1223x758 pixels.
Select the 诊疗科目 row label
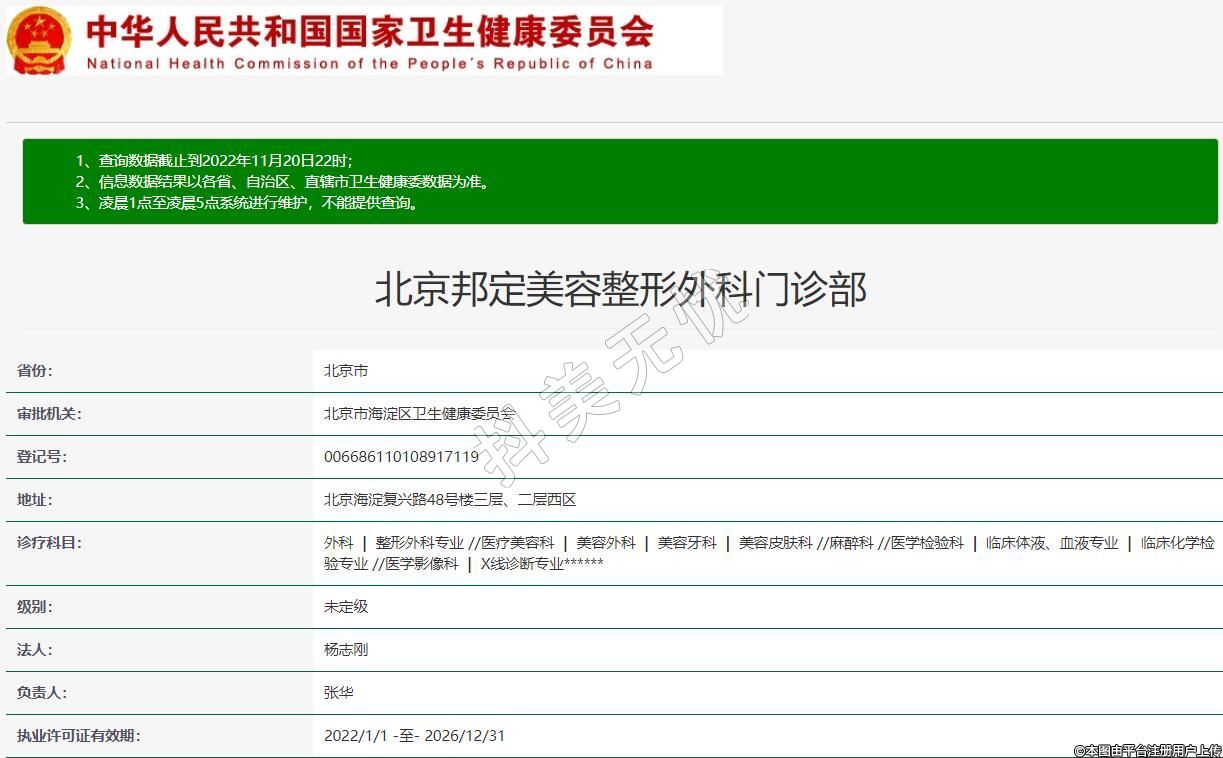pos(49,543)
